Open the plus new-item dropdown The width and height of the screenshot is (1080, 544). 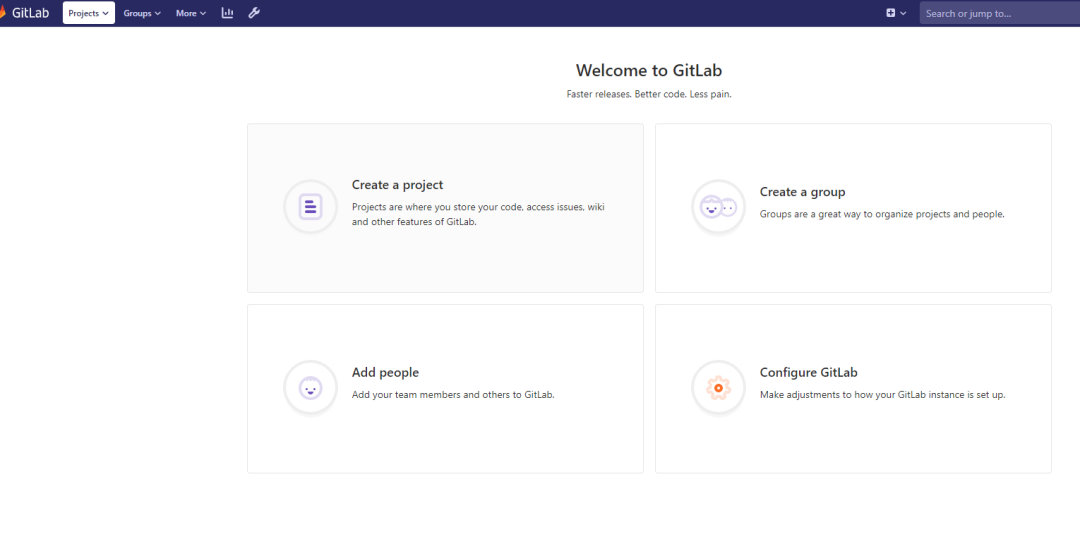click(896, 13)
